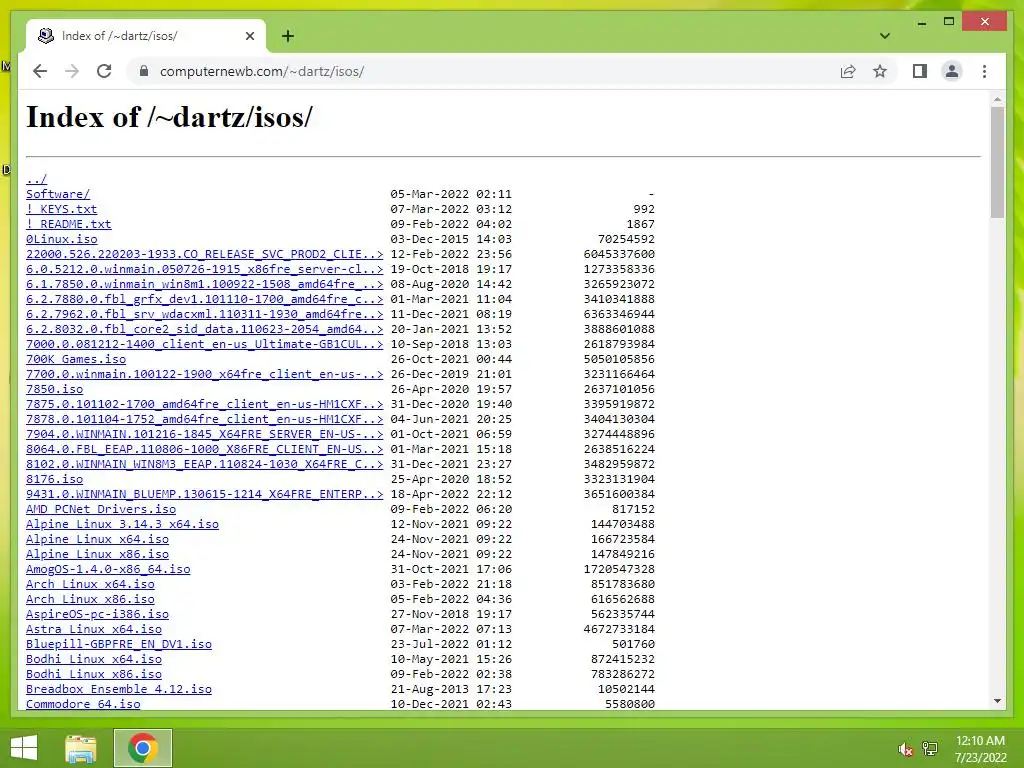Click the forward navigation arrow

coord(72,71)
